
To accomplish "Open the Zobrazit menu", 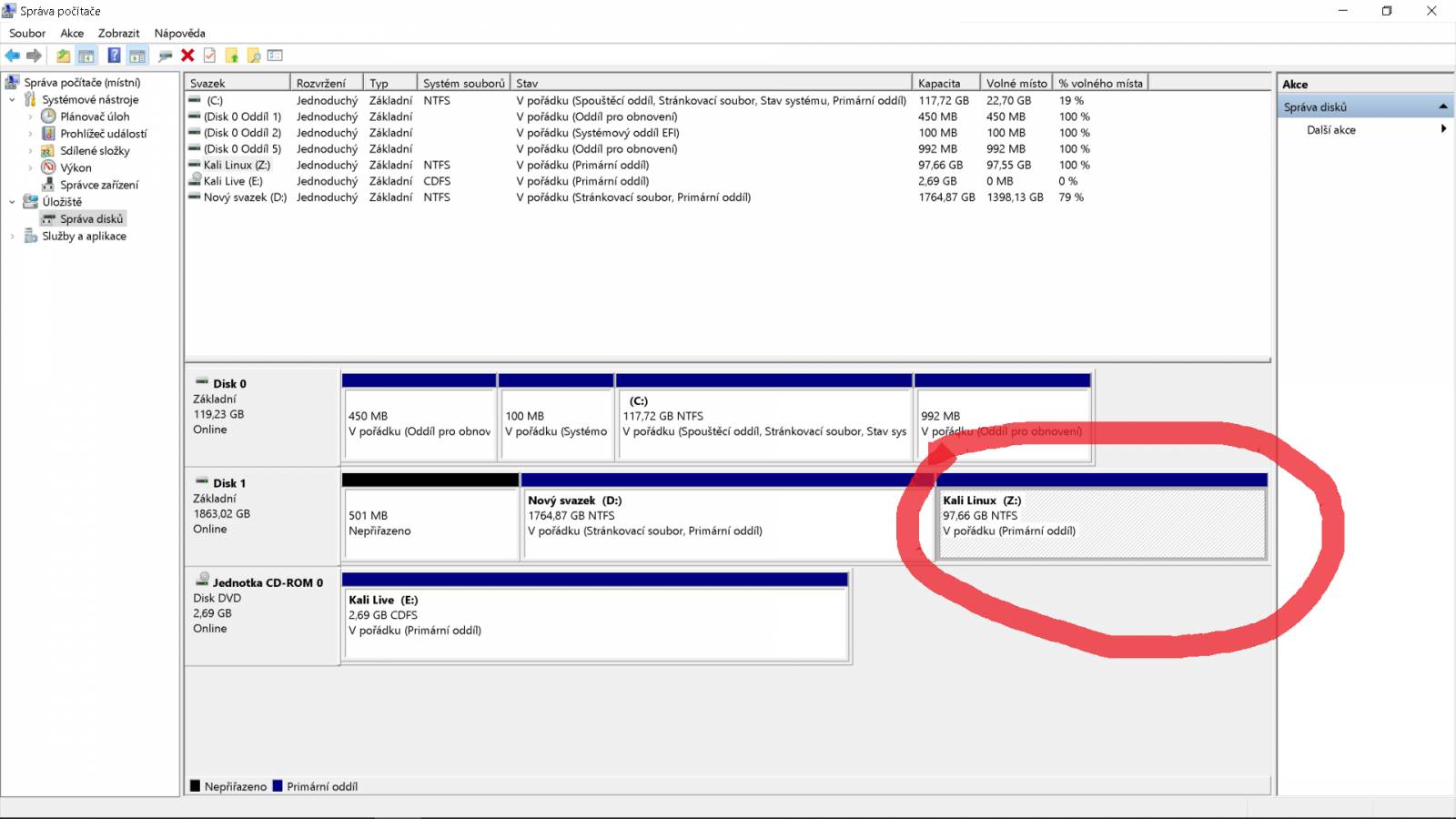I will 119,33.
